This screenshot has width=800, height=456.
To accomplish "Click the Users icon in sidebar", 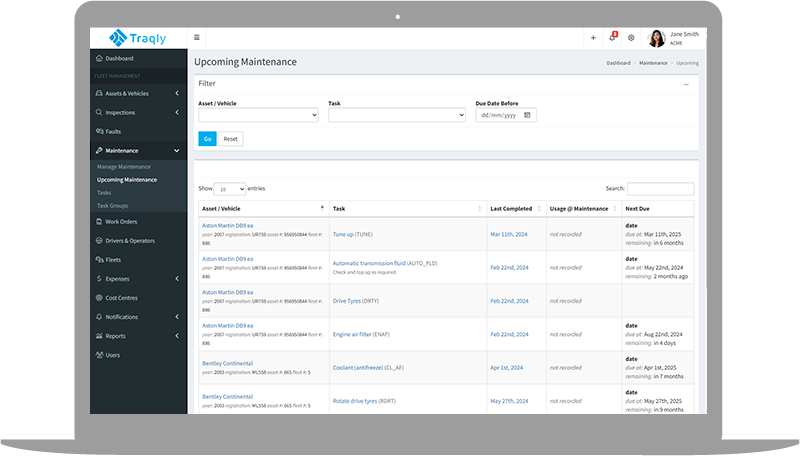I will point(99,355).
